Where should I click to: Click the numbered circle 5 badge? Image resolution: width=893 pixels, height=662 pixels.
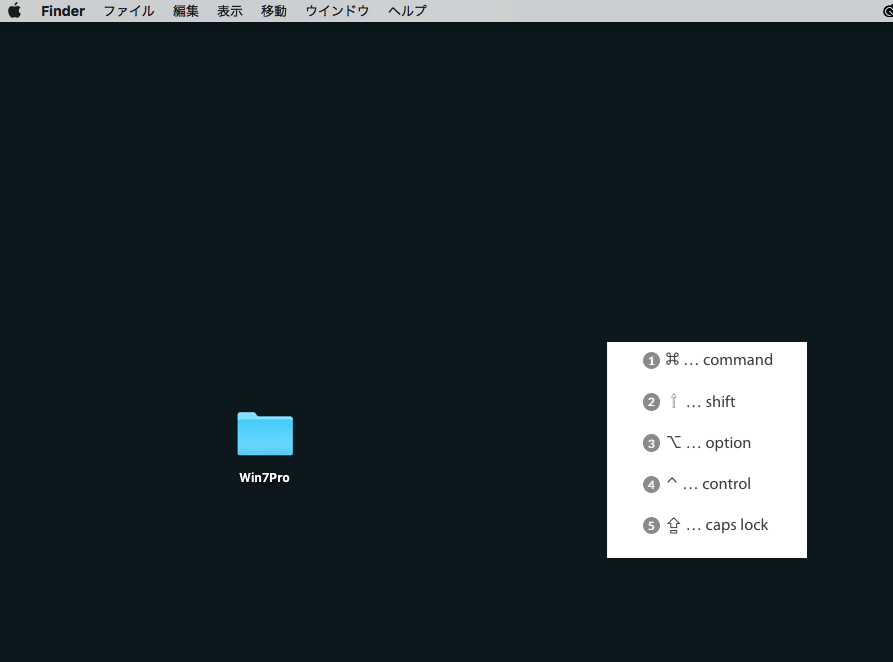point(651,525)
